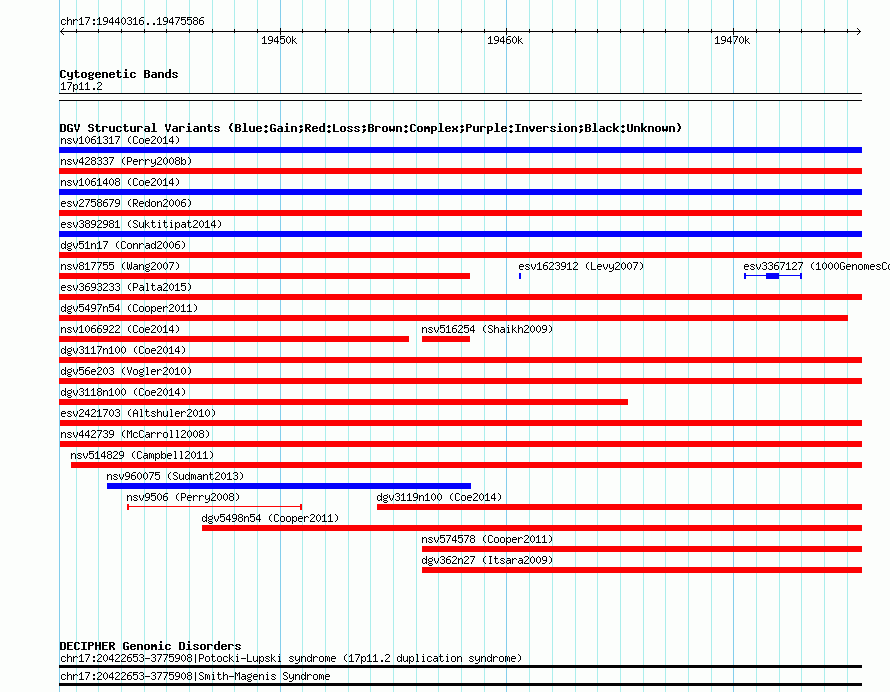The width and height of the screenshot is (890, 692).
Task: Open the dgv3117n100 (Coe2014) label
Action: tap(123, 350)
